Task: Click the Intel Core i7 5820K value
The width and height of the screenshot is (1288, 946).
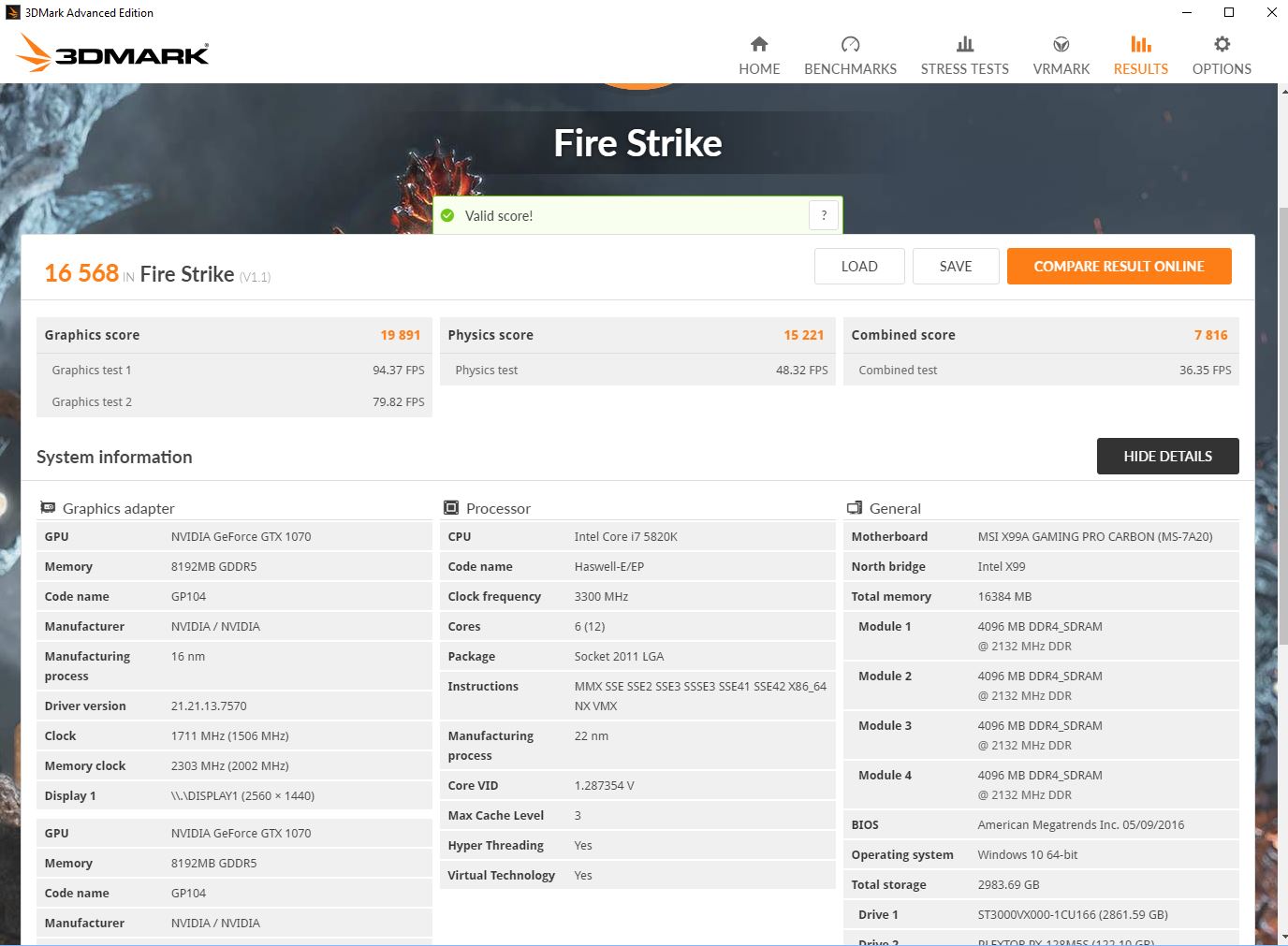Action: 626,536
